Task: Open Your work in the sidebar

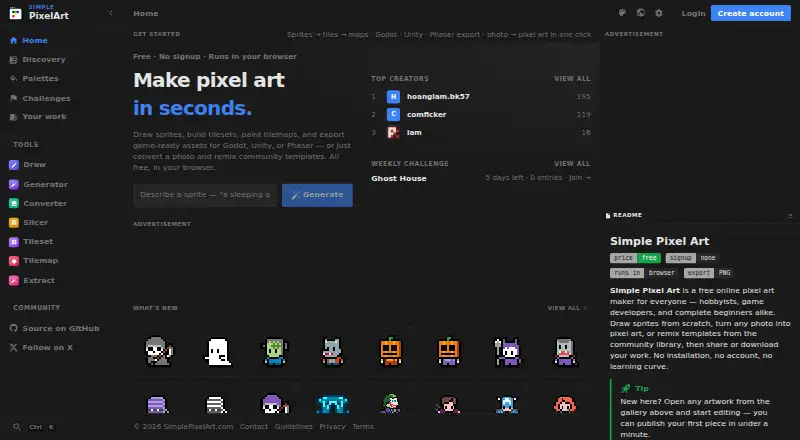Action: coord(38,116)
